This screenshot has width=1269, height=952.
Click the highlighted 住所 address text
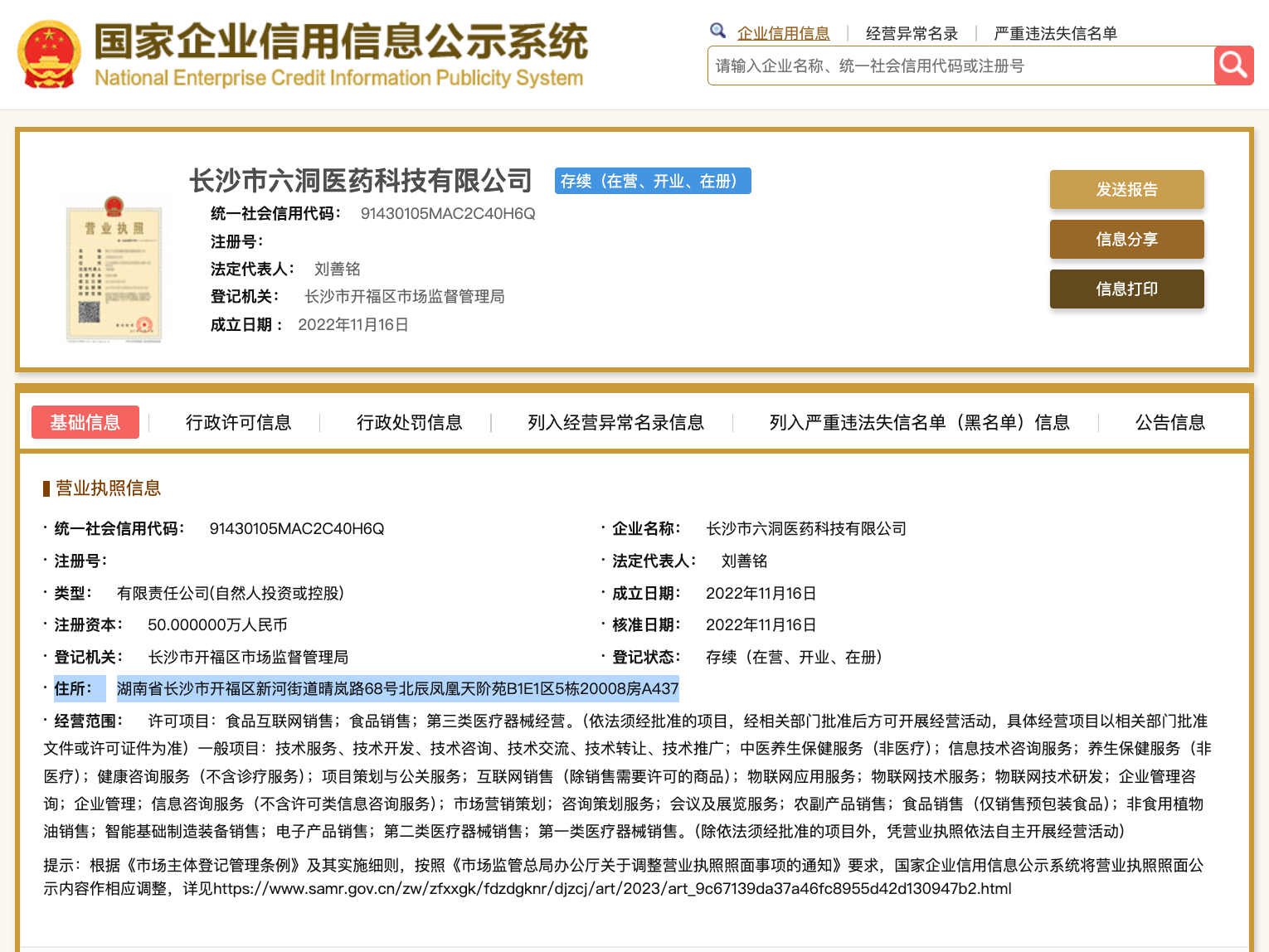click(397, 688)
